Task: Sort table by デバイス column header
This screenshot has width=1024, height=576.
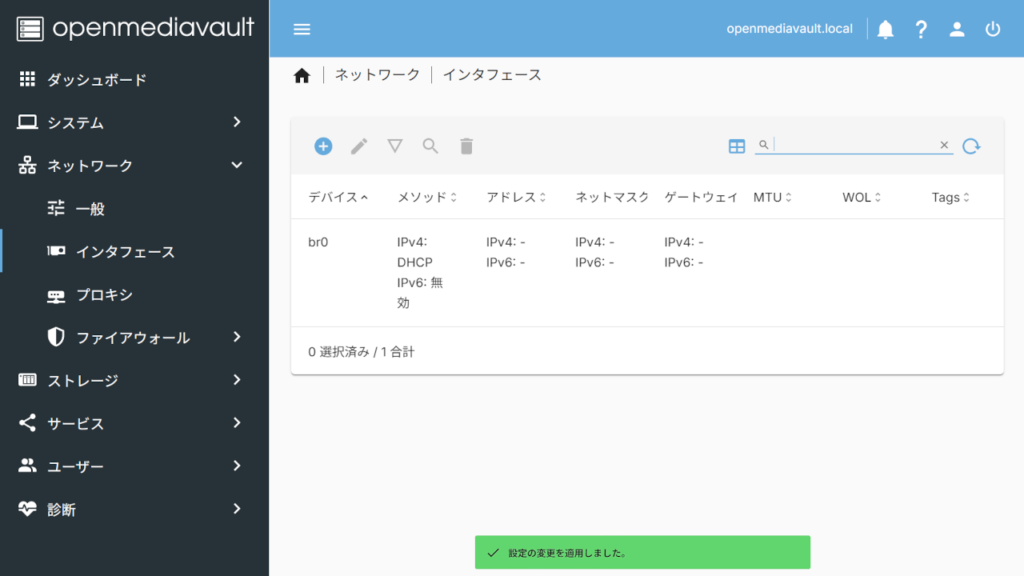Action: 337,197
